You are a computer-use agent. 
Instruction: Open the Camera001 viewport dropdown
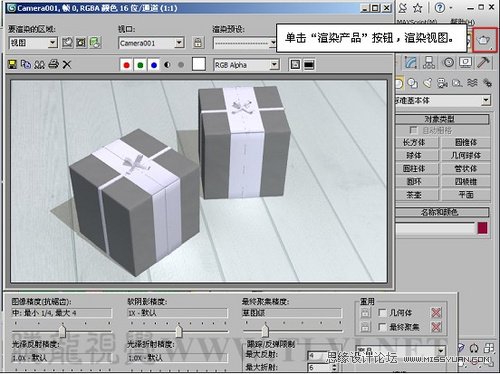point(151,43)
